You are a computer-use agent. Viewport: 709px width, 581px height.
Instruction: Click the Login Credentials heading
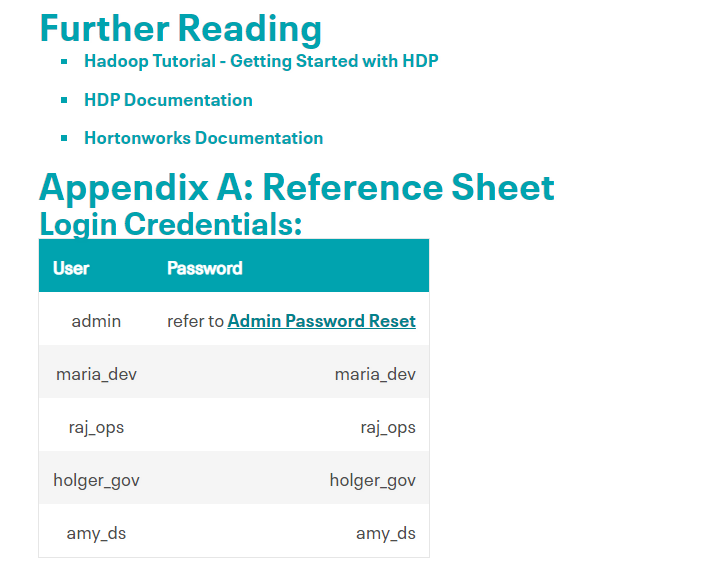(x=170, y=224)
